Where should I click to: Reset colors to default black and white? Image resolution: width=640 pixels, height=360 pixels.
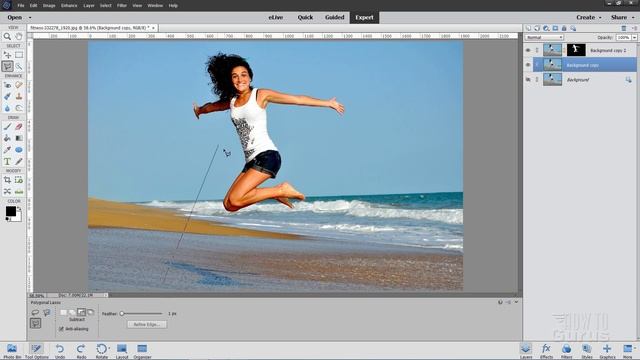7,219
